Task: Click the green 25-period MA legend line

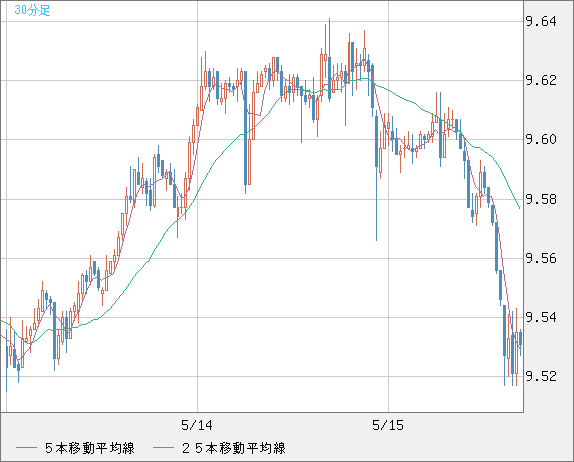Action: click(163, 448)
